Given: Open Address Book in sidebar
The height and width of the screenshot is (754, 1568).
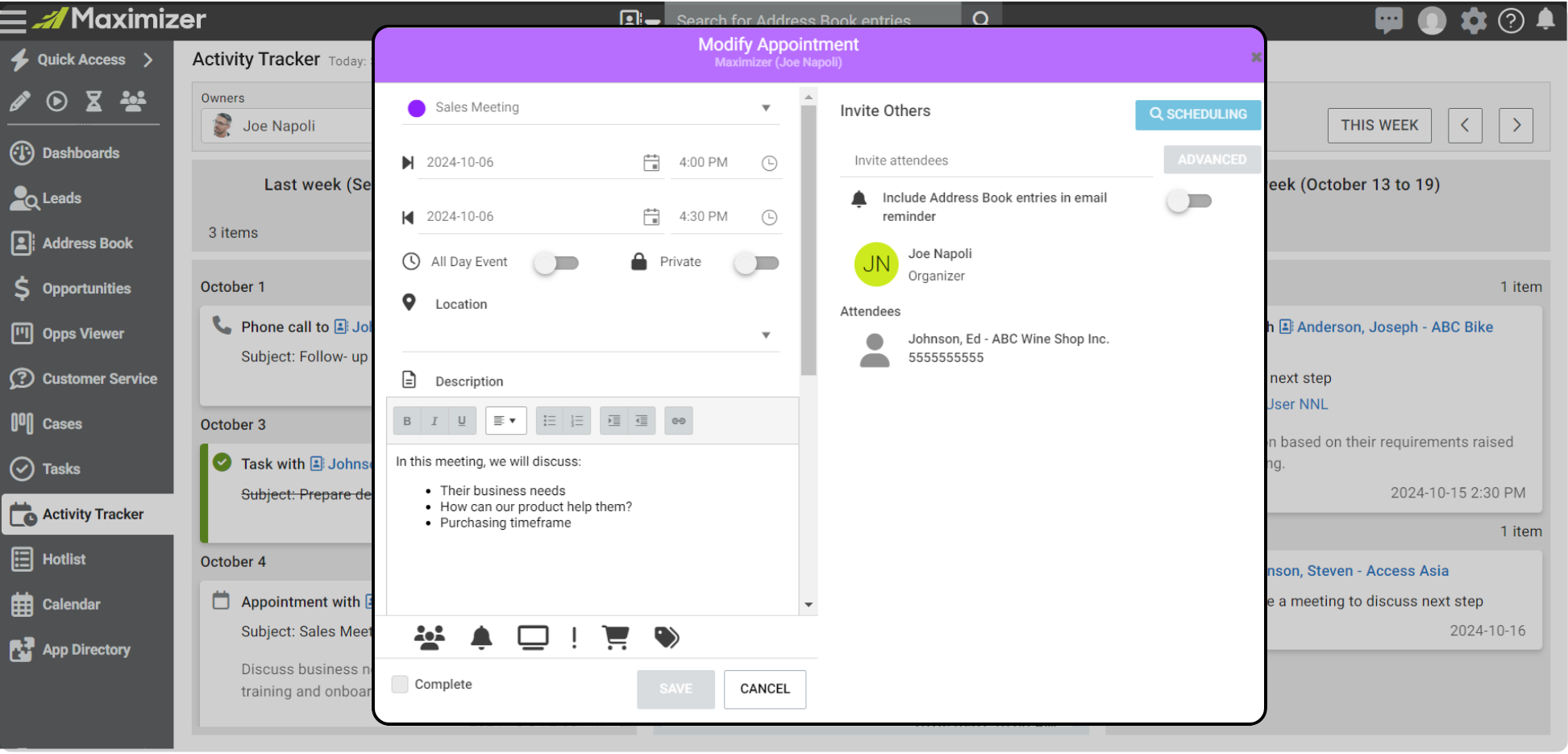Looking at the screenshot, I should pos(86,244).
